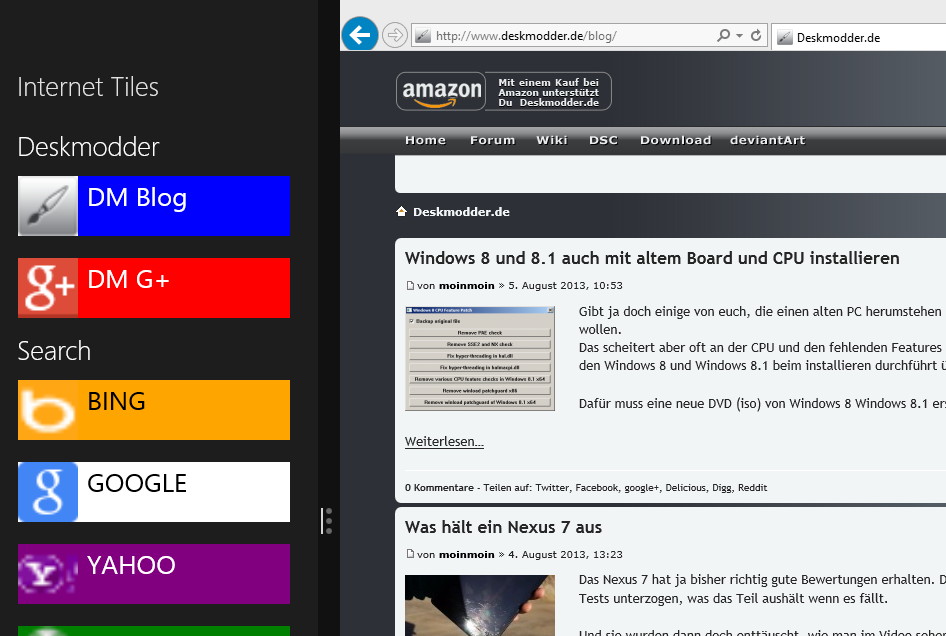
Task: Open the GOOGLE search tile
Action: [154, 492]
